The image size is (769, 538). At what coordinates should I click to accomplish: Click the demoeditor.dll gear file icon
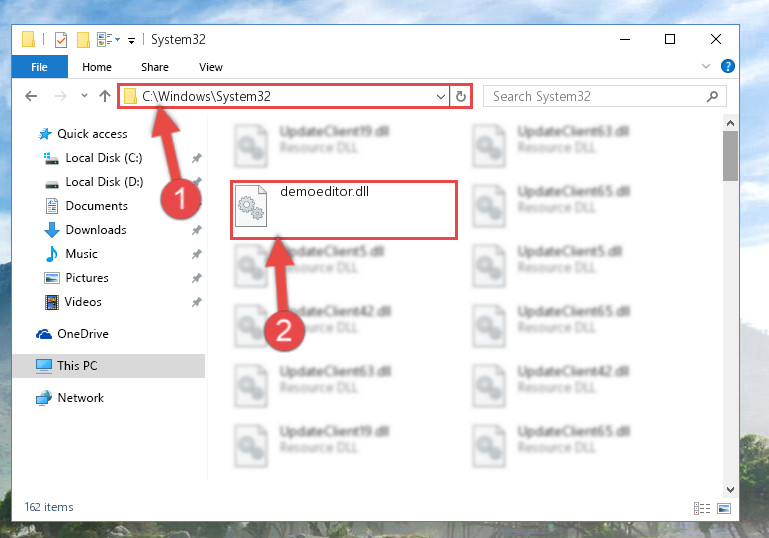pyautogui.click(x=251, y=206)
